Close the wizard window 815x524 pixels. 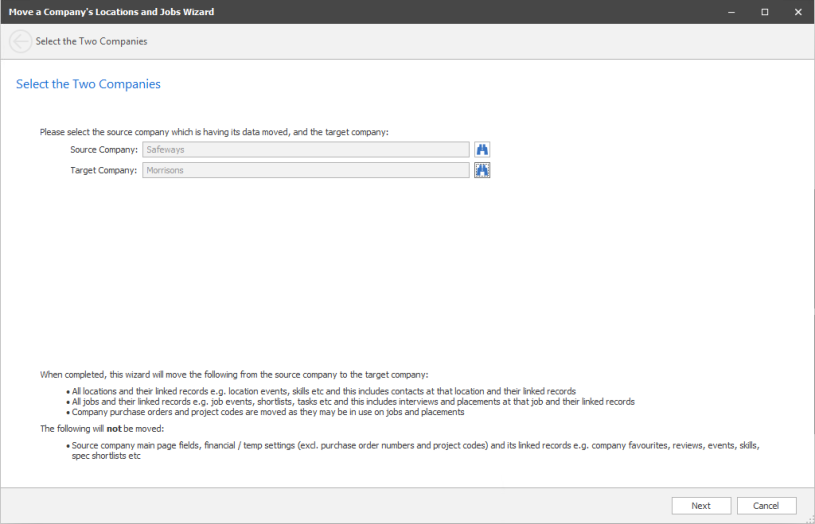797,12
